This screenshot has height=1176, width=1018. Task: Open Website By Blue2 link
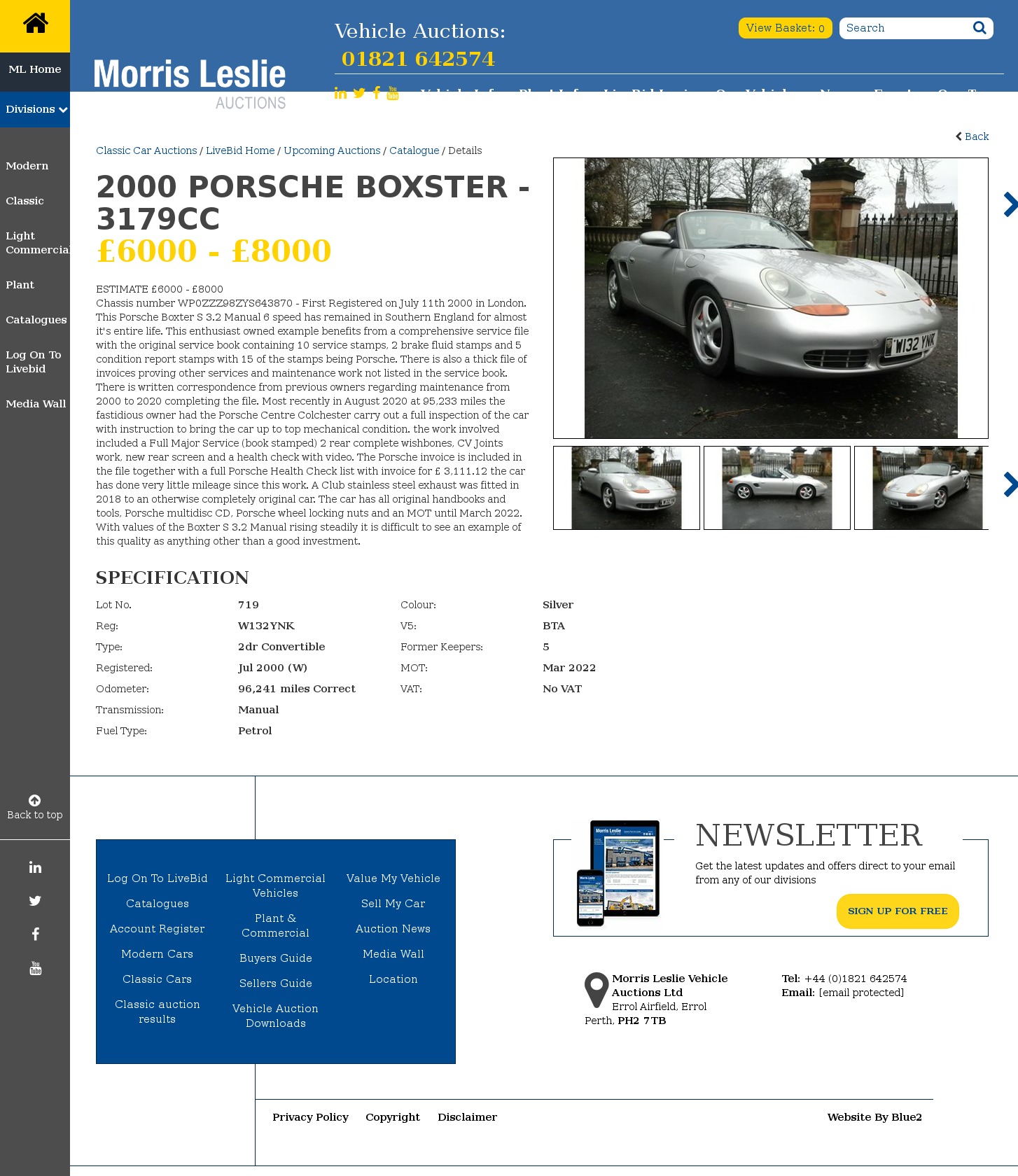(x=874, y=1117)
